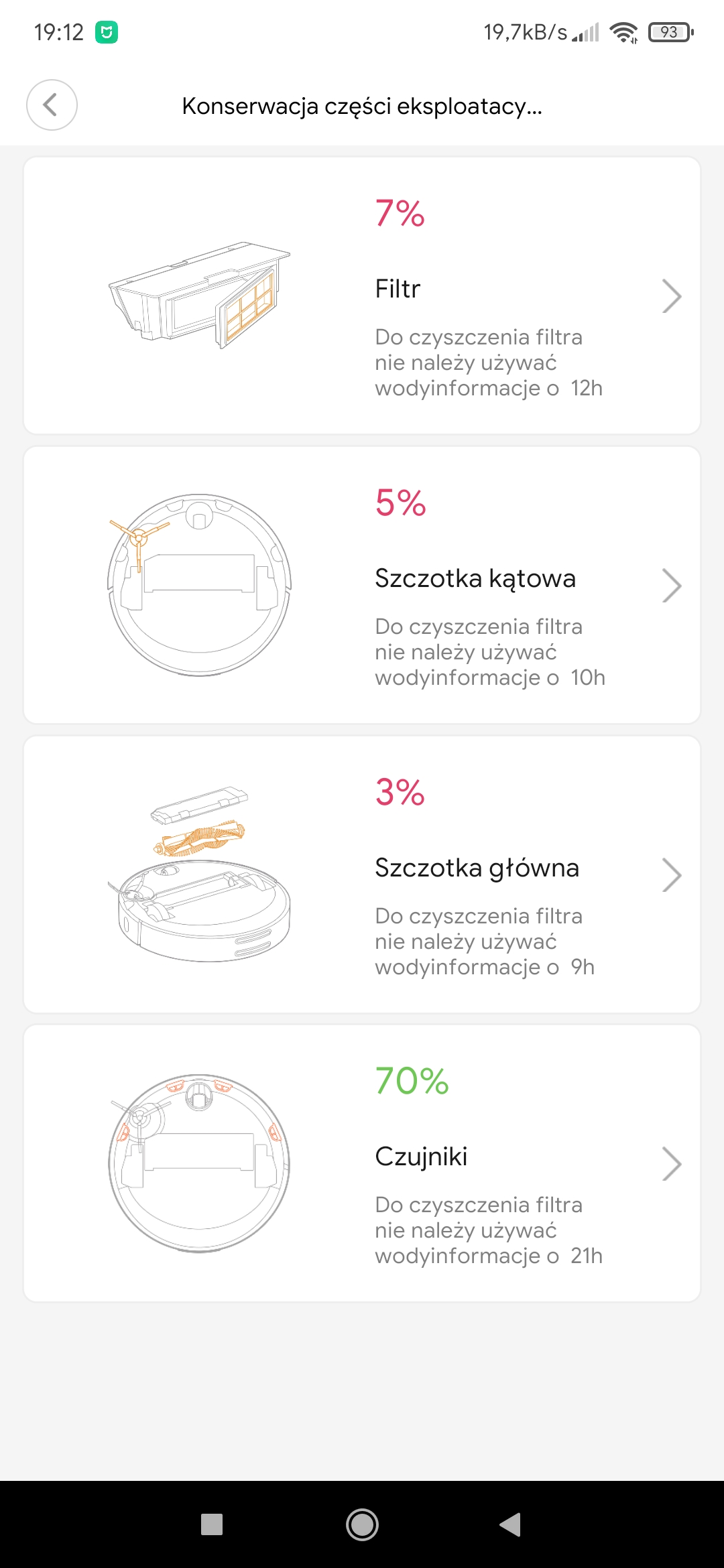Viewport: 724px width, 1568px height.
Task: Expand the Szczotka główna chevron
Action: coord(671,875)
